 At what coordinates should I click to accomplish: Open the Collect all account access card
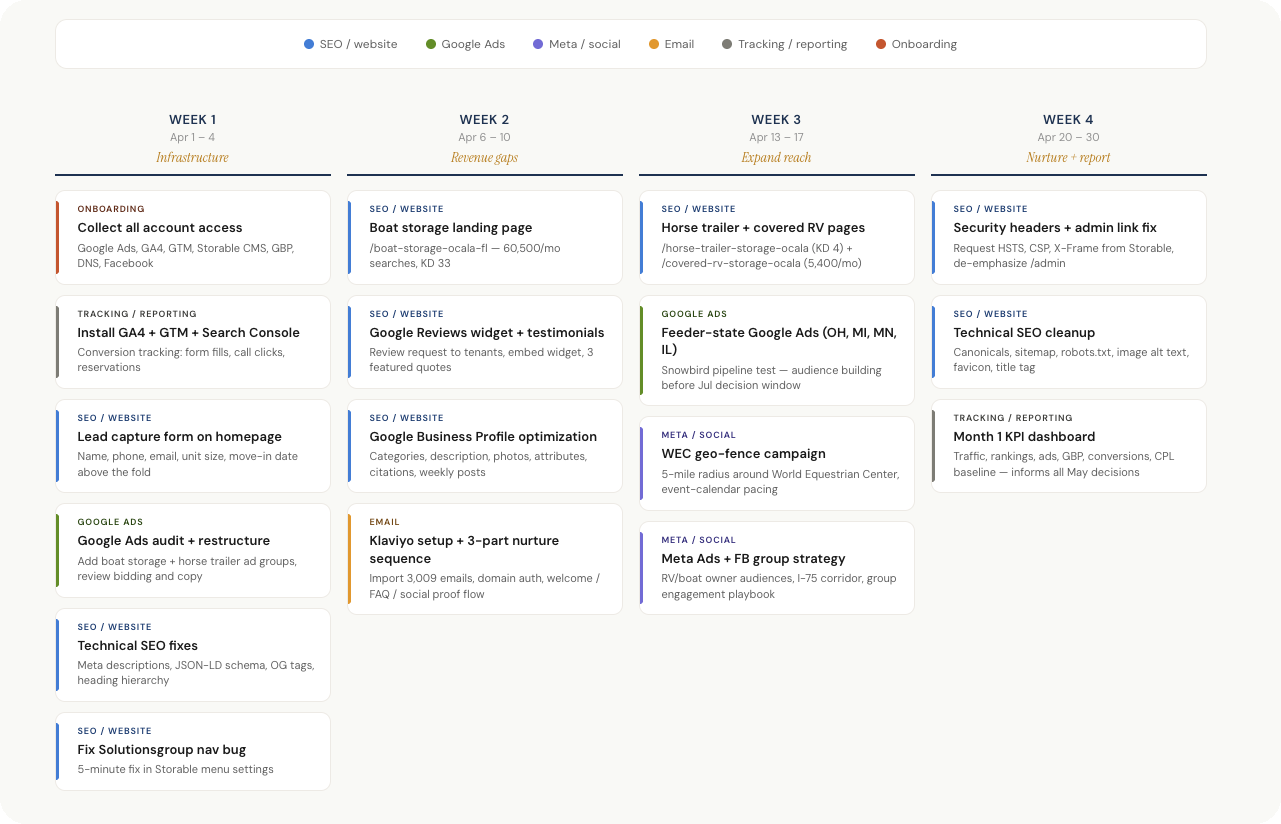193,237
